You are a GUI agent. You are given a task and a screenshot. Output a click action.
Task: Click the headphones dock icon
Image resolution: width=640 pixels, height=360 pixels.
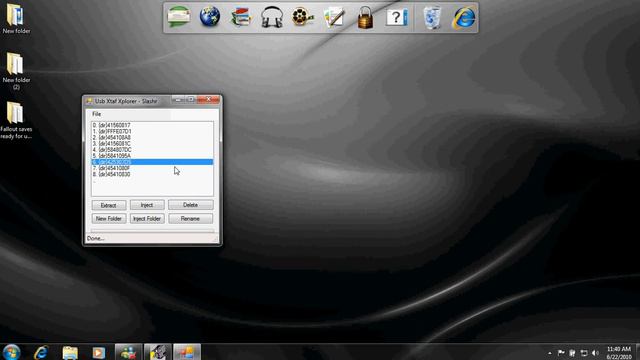tap(272, 18)
